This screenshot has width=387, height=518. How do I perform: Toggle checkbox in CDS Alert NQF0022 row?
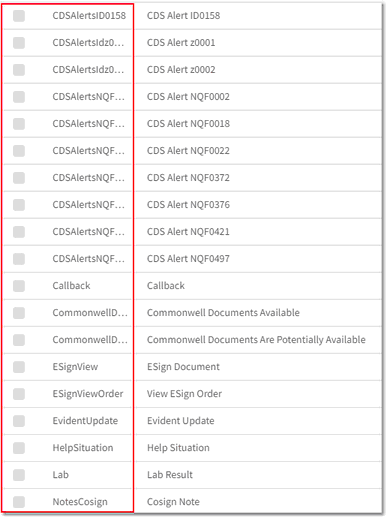[19, 151]
